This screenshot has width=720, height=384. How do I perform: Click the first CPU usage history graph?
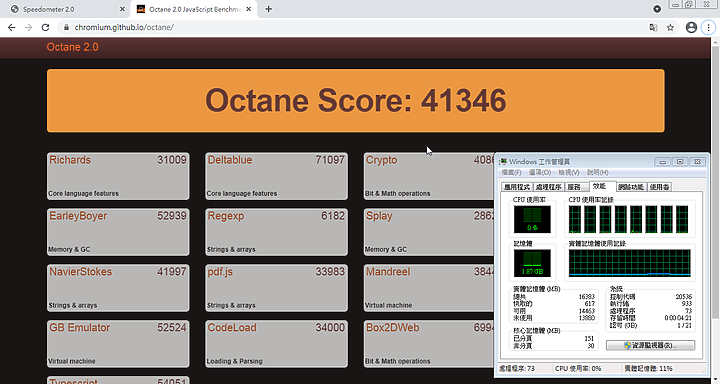pos(575,219)
